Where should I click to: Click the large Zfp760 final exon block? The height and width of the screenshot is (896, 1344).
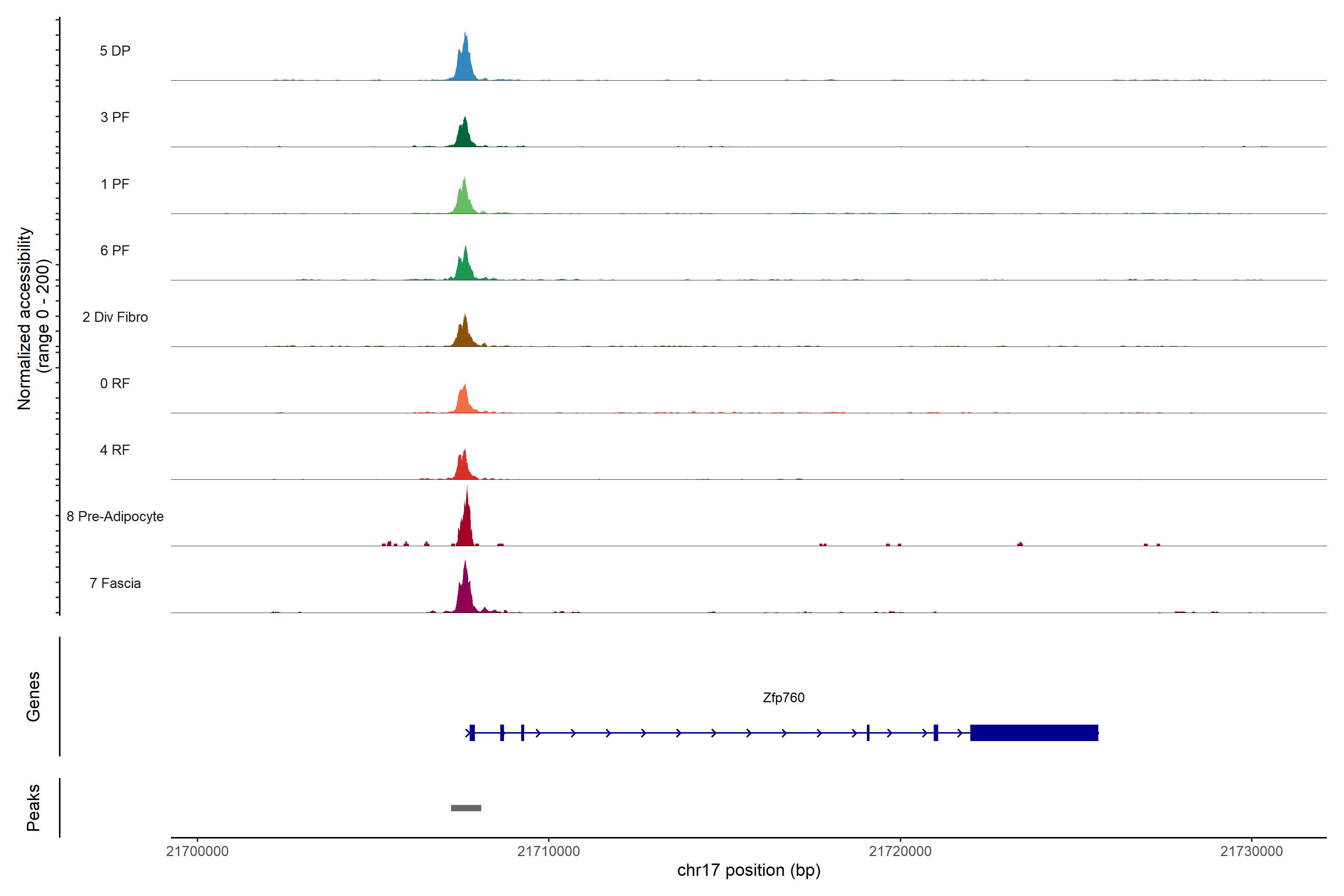point(1034,732)
